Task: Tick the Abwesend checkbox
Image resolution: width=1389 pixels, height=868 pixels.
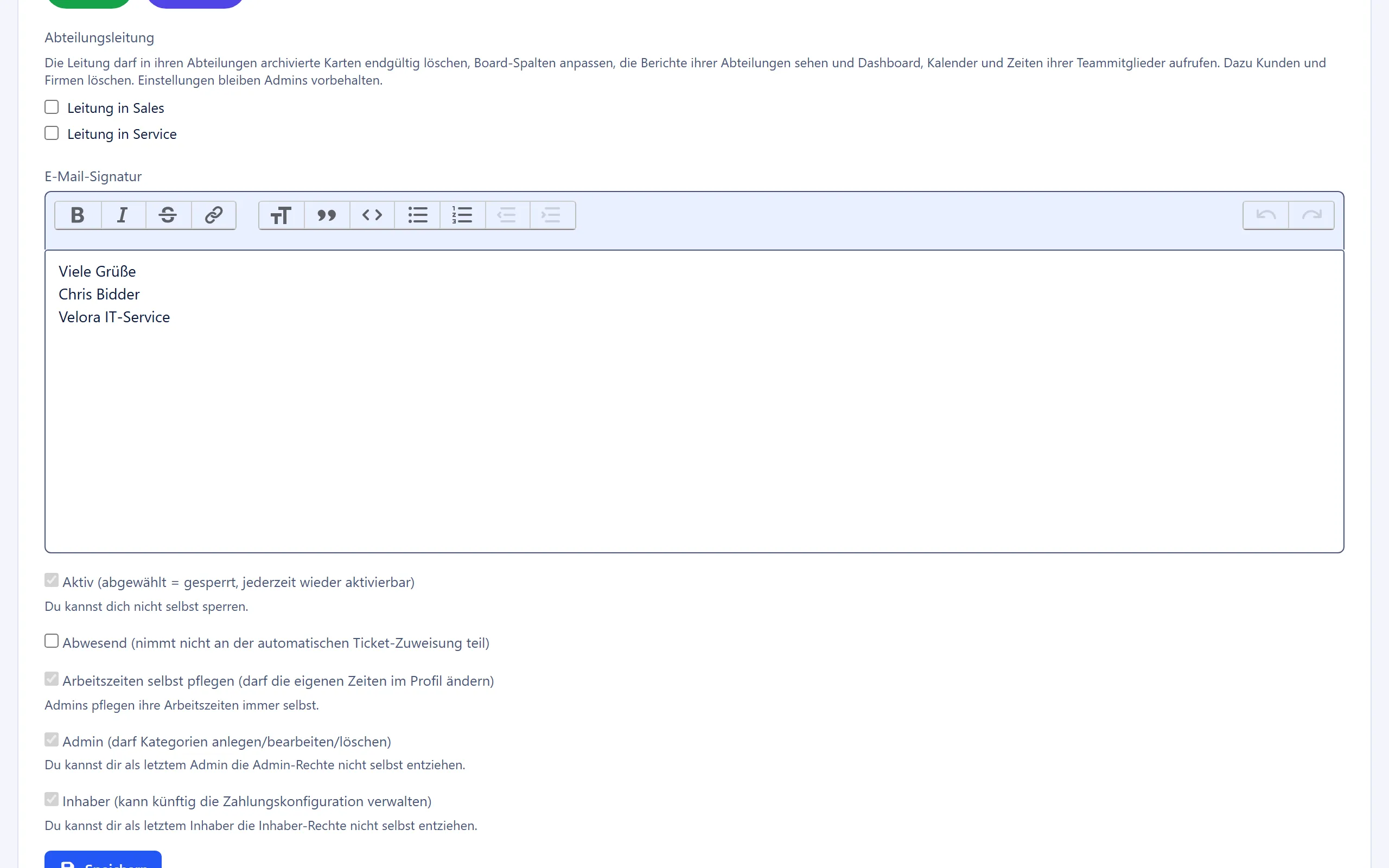Action: (52, 641)
